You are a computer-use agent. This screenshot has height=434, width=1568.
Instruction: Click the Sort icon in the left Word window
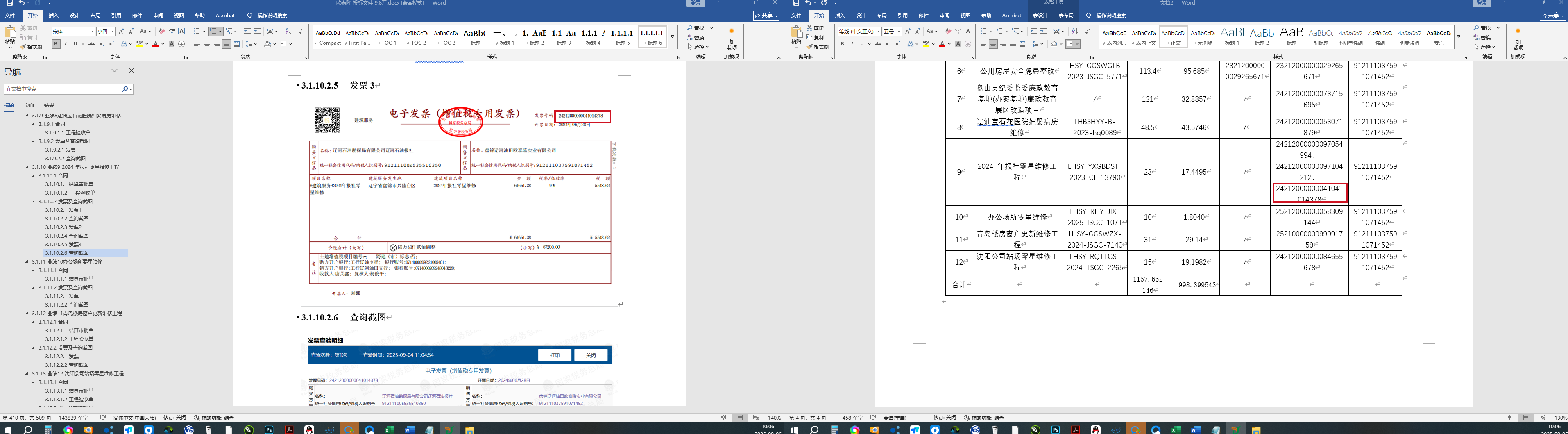(288, 31)
